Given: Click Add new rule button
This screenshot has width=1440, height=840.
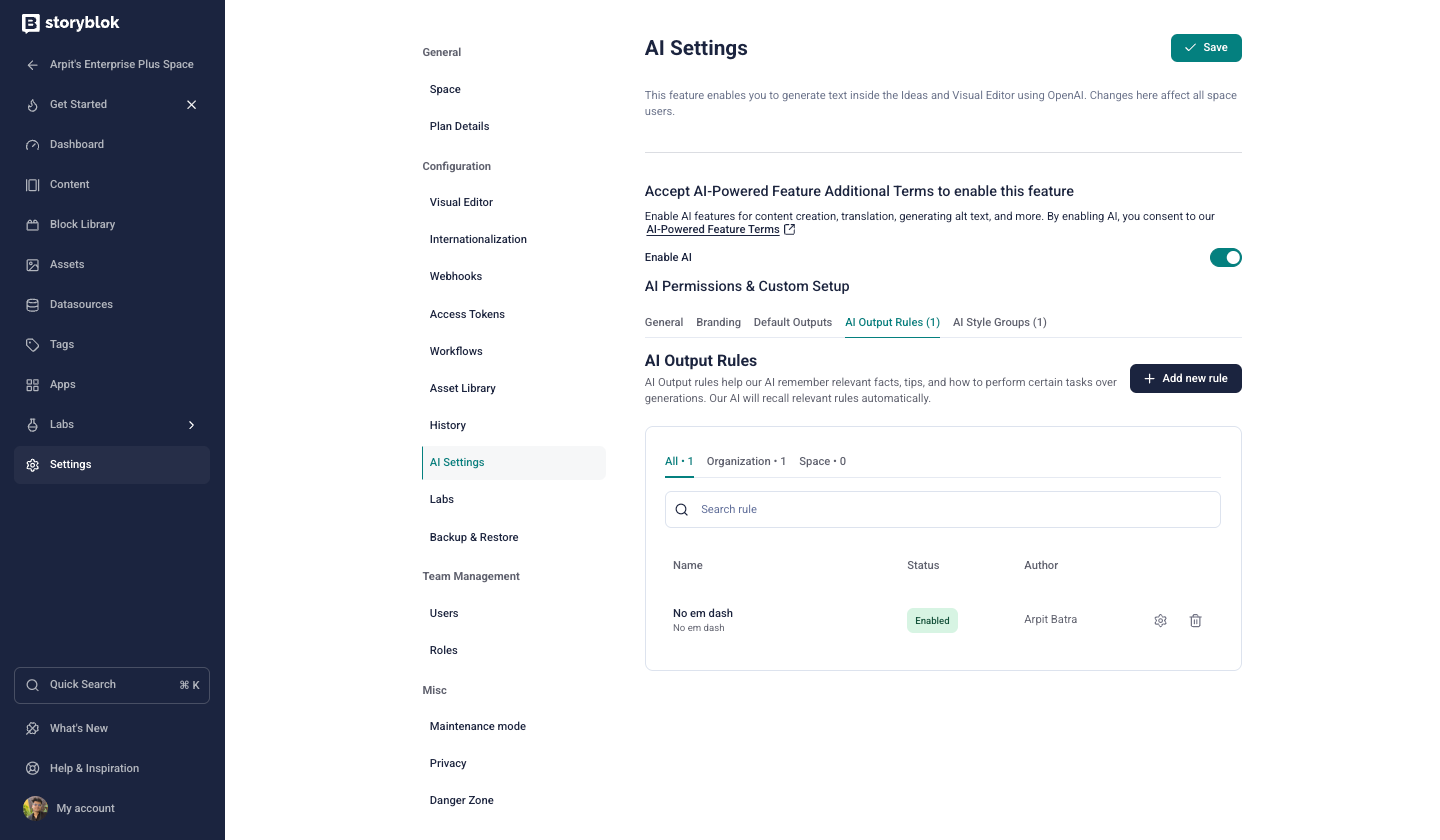Looking at the screenshot, I should click(1186, 378).
